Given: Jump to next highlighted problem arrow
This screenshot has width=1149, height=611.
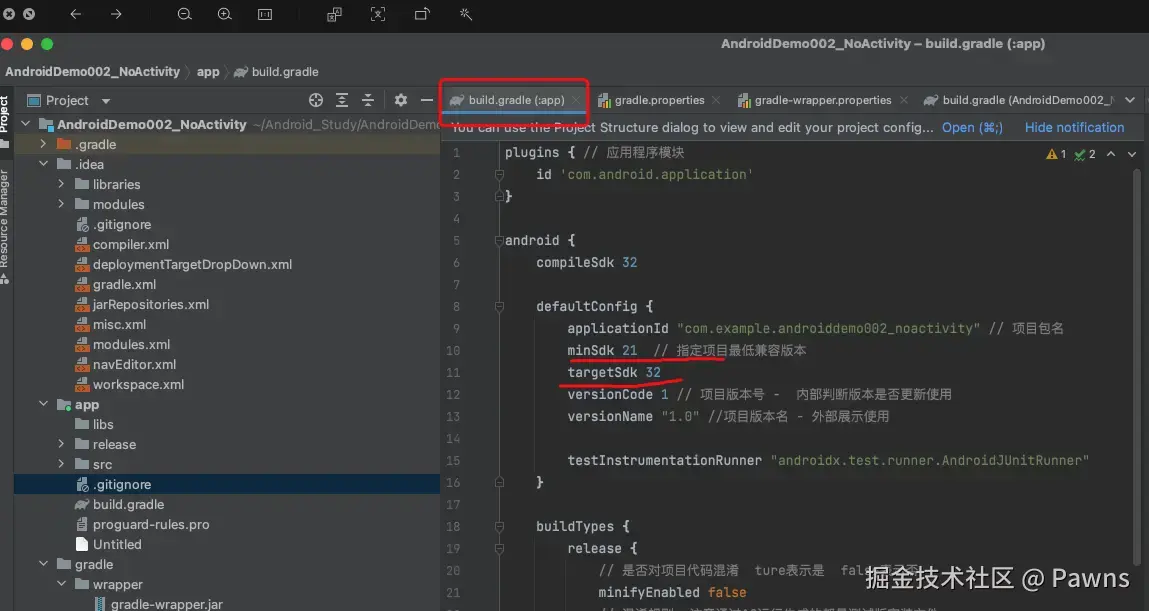Looking at the screenshot, I should [x=1132, y=154].
